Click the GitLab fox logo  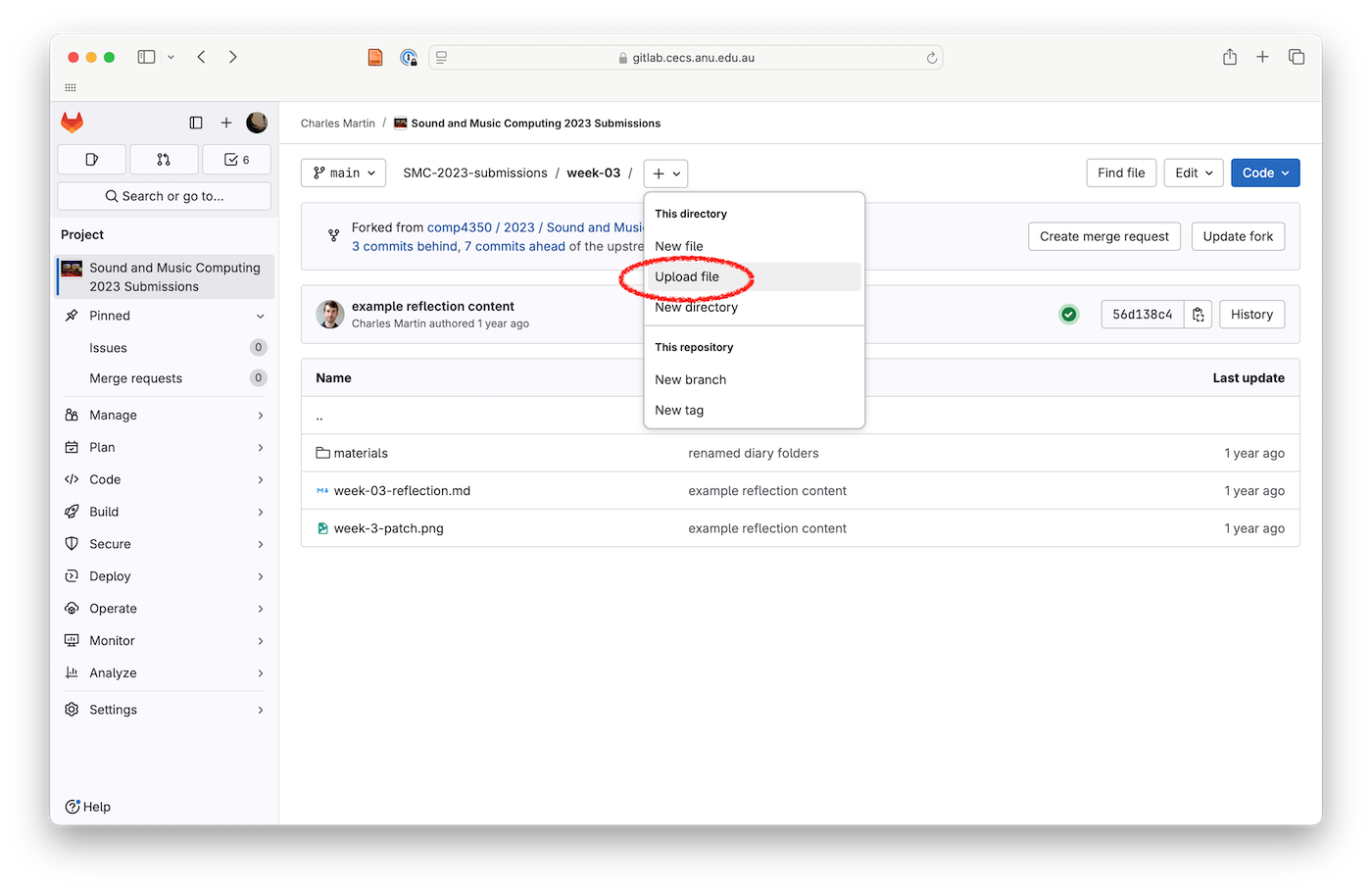pos(71,123)
